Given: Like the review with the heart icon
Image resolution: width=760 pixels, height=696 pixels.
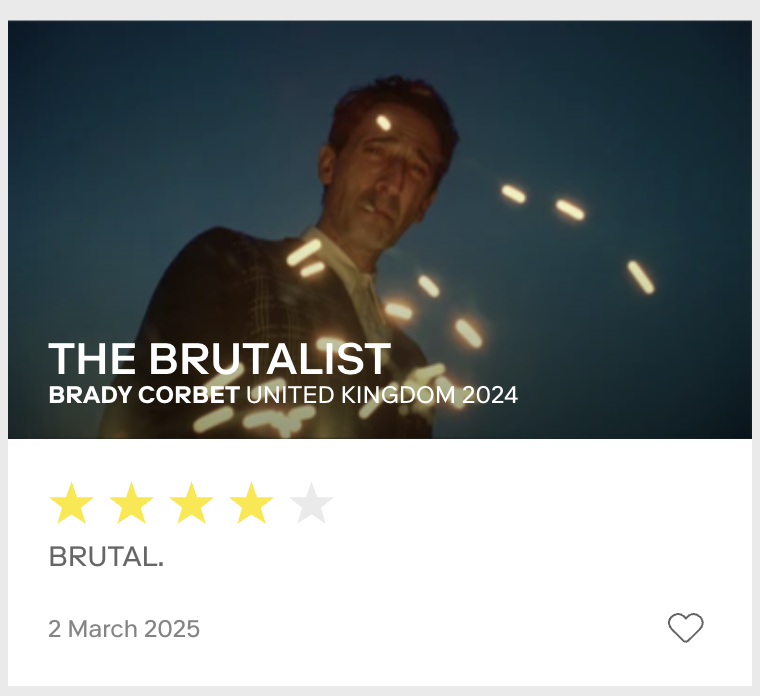Looking at the screenshot, I should pyautogui.click(x=685, y=628).
